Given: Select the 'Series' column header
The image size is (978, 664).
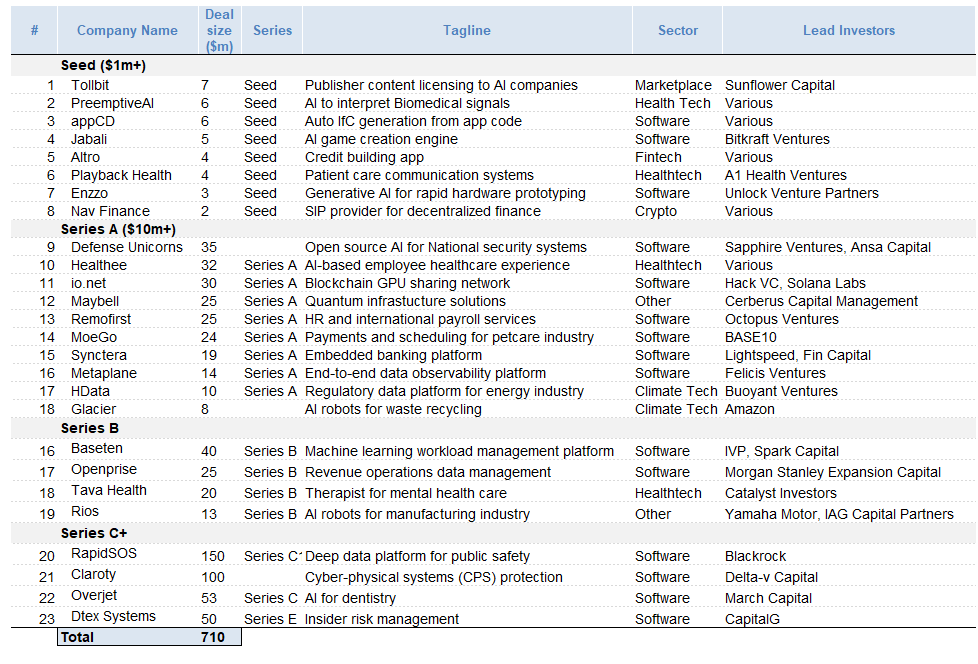Looking at the screenshot, I should [x=272, y=30].
